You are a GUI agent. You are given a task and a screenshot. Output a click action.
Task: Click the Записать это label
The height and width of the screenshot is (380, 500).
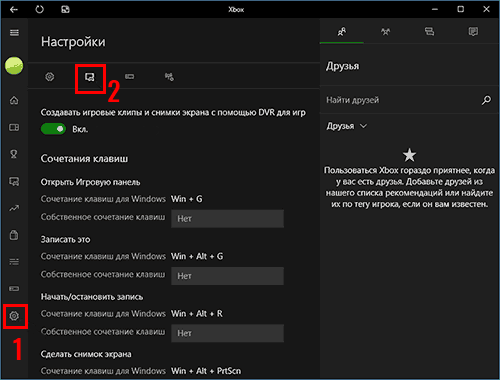pos(65,240)
